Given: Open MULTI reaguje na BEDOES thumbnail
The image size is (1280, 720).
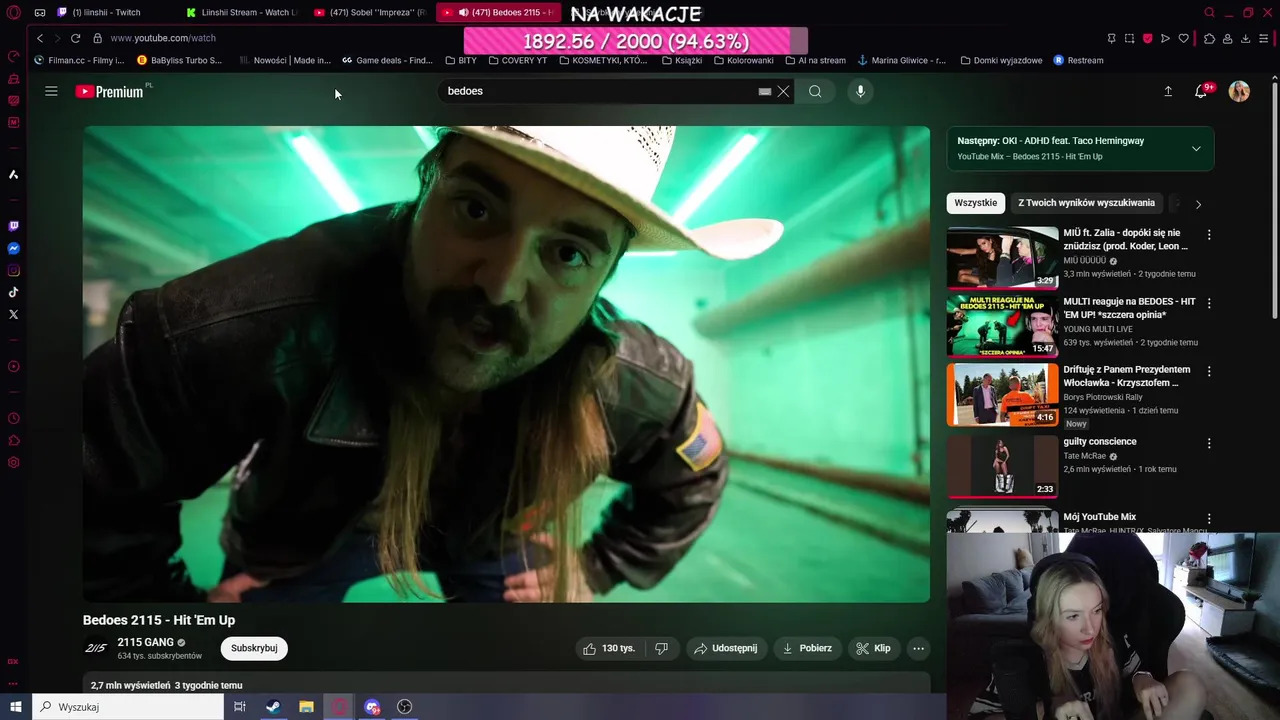Looking at the screenshot, I should [x=1002, y=326].
